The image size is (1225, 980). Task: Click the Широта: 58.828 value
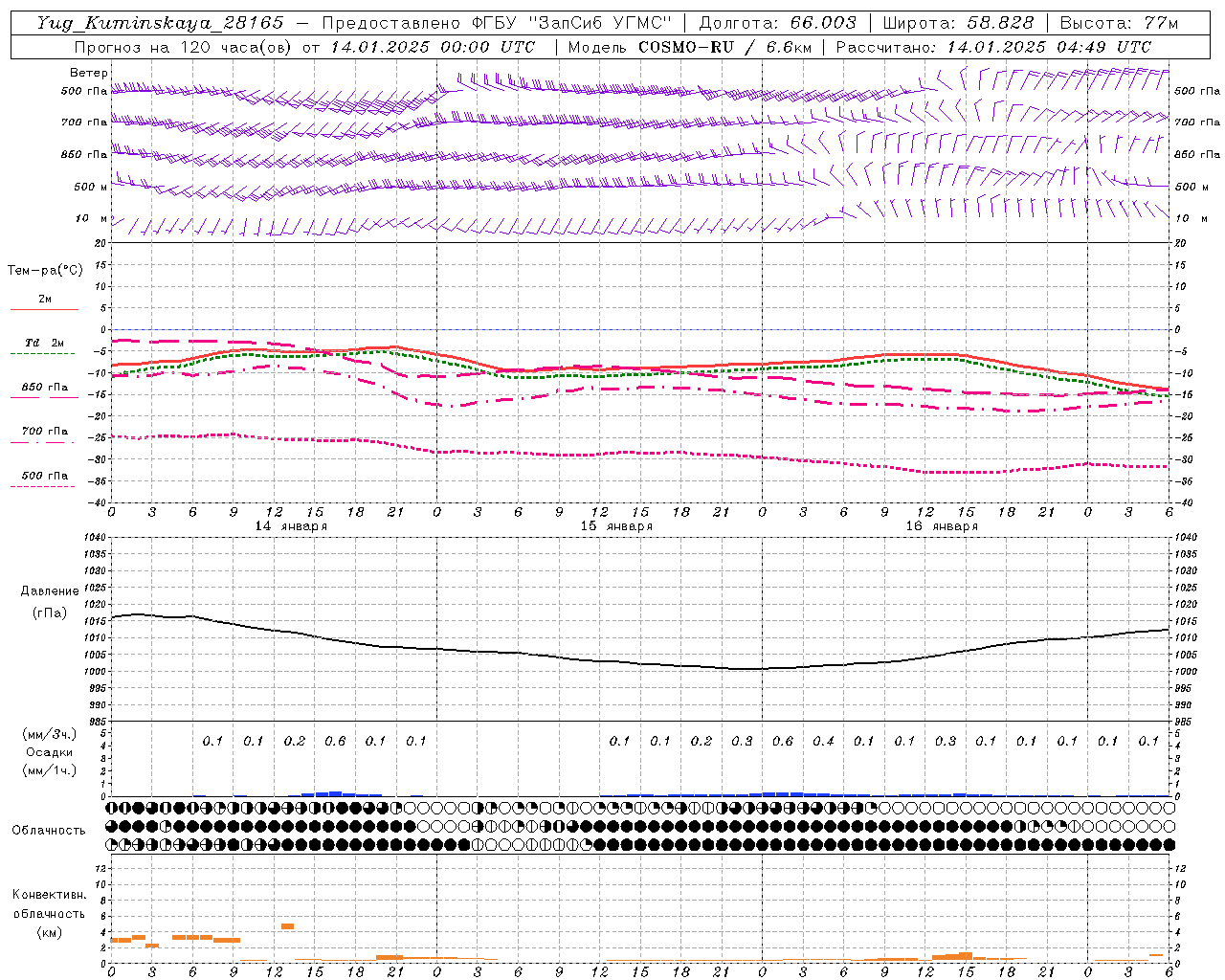point(958,23)
